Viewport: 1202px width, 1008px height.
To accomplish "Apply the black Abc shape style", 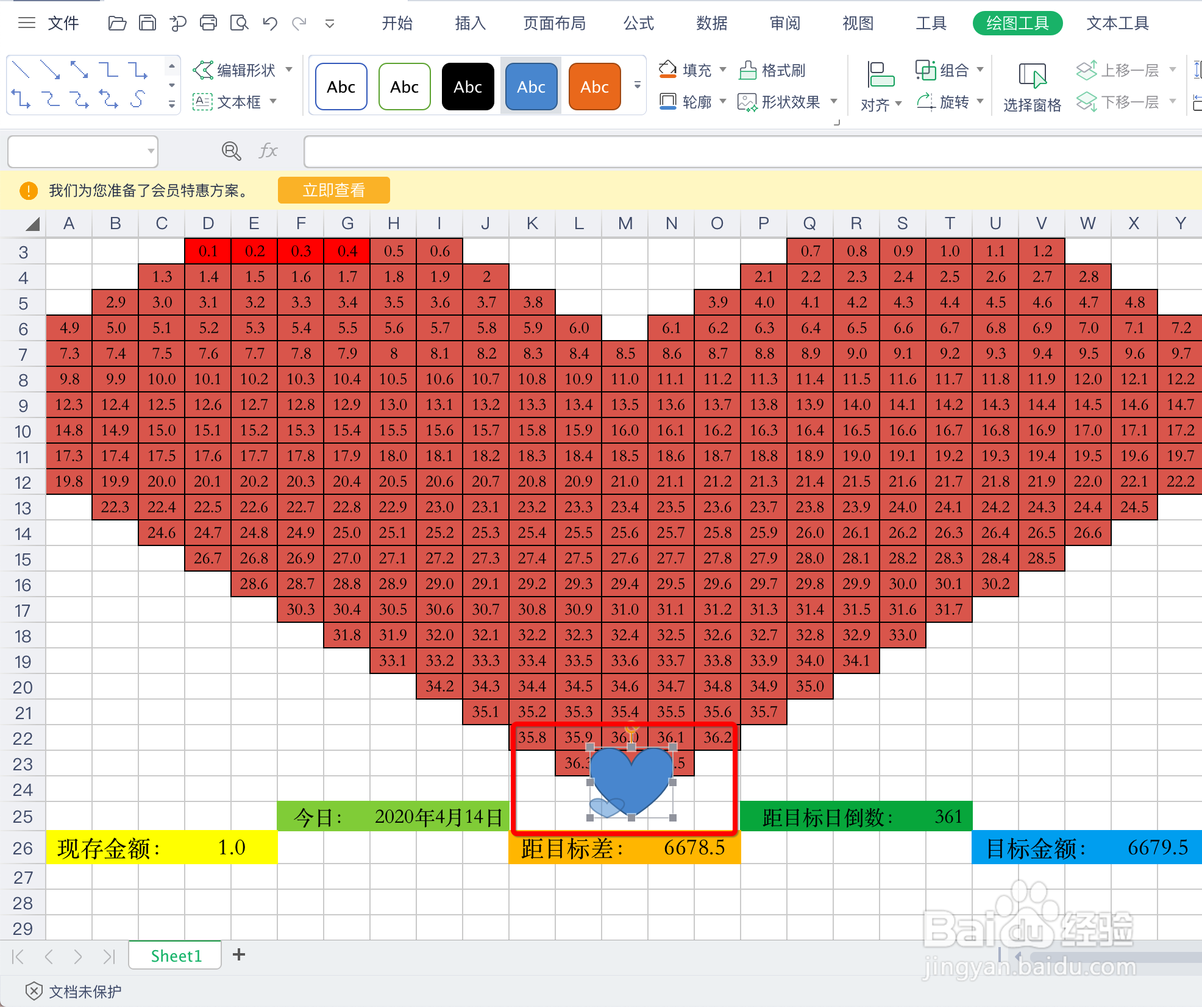I will (468, 87).
